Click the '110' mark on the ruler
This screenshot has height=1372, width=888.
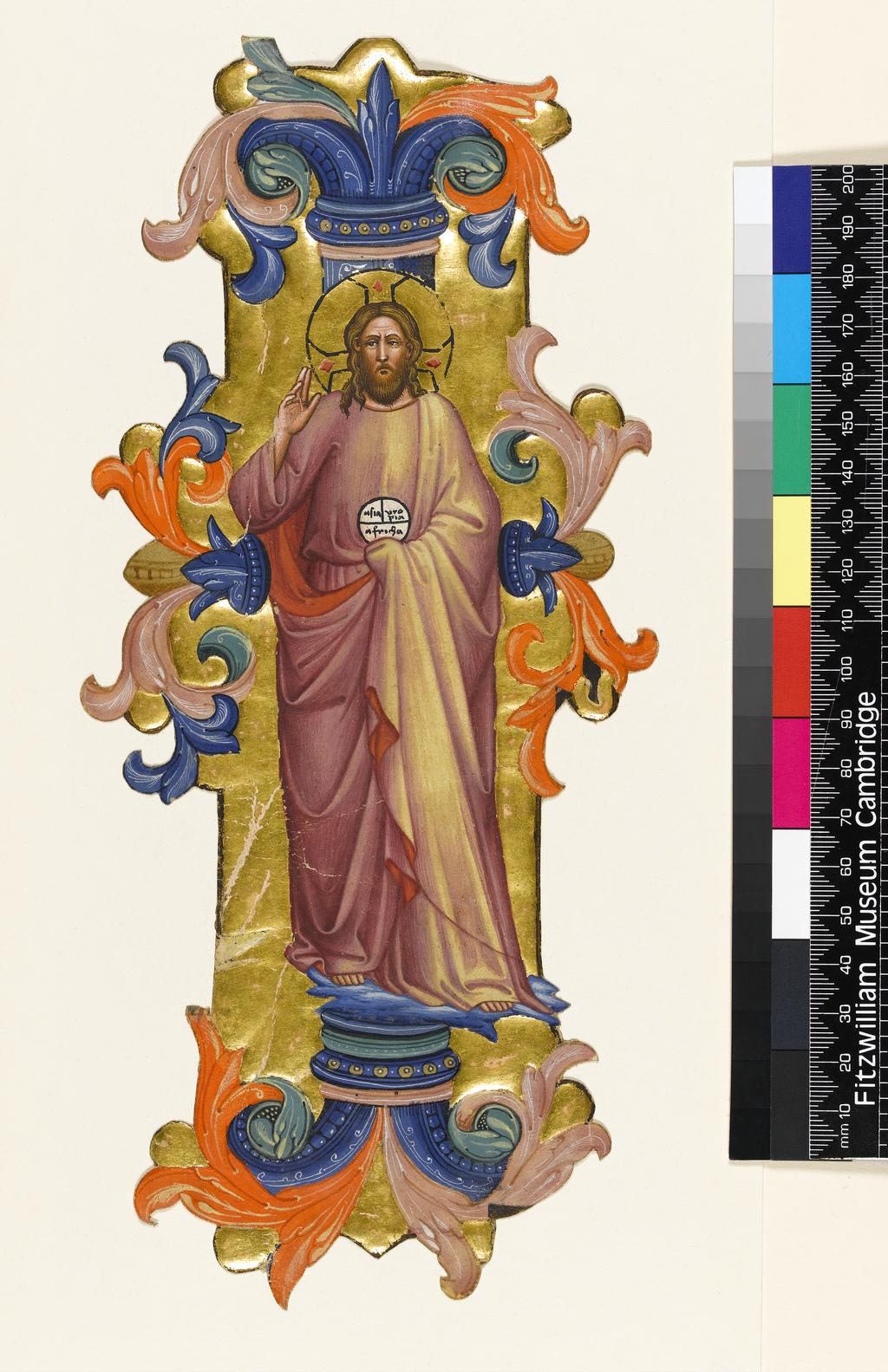(848, 620)
